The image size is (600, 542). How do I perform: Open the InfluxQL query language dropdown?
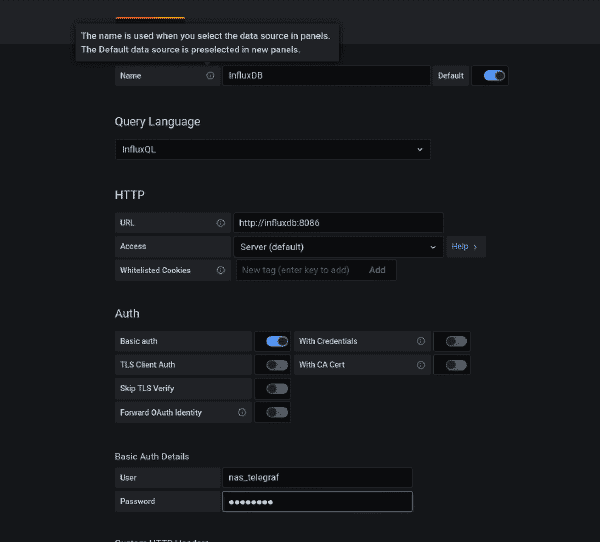point(273,149)
